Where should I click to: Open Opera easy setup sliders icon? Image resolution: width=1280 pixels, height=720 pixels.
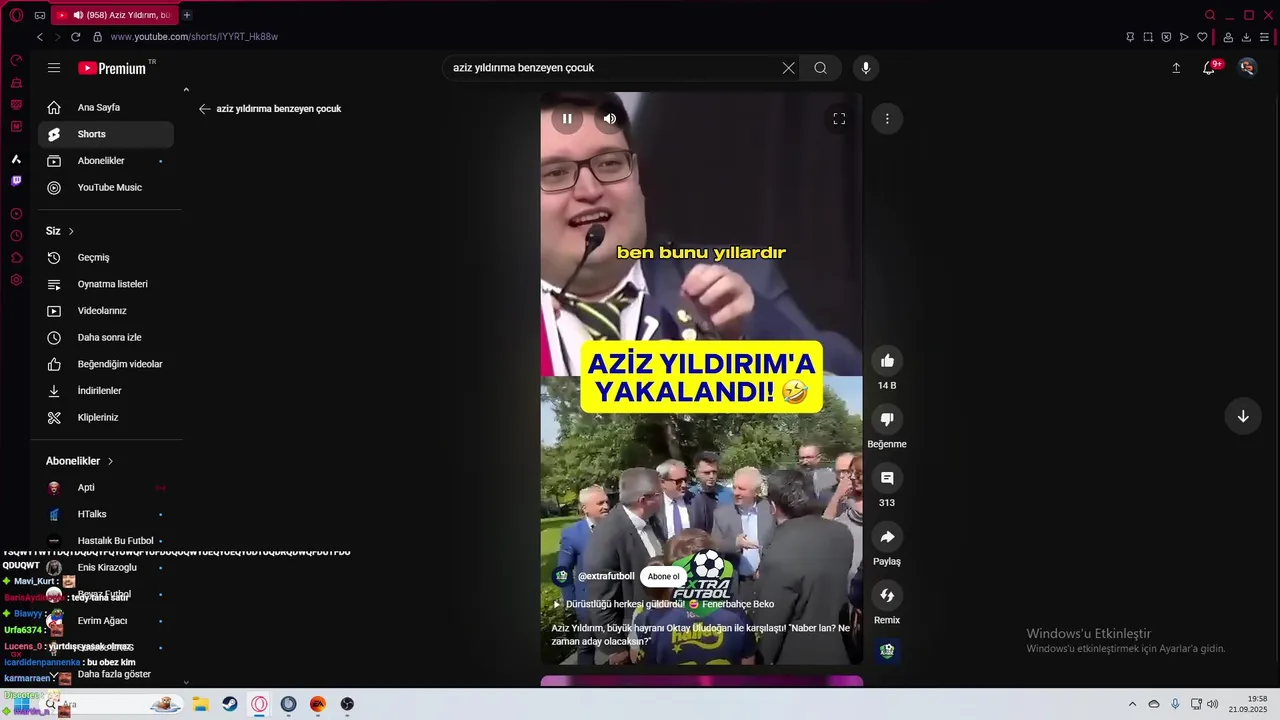tap(1265, 37)
